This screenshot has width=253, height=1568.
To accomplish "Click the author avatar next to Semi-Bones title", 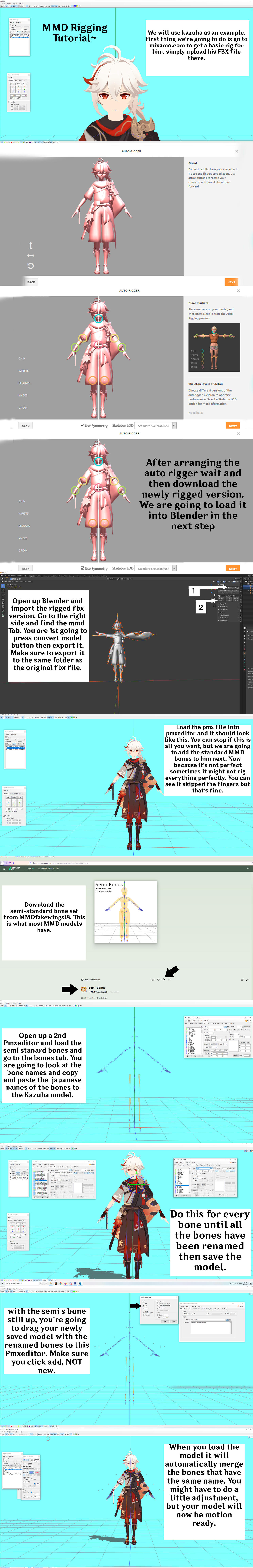I will coord(84,989).
